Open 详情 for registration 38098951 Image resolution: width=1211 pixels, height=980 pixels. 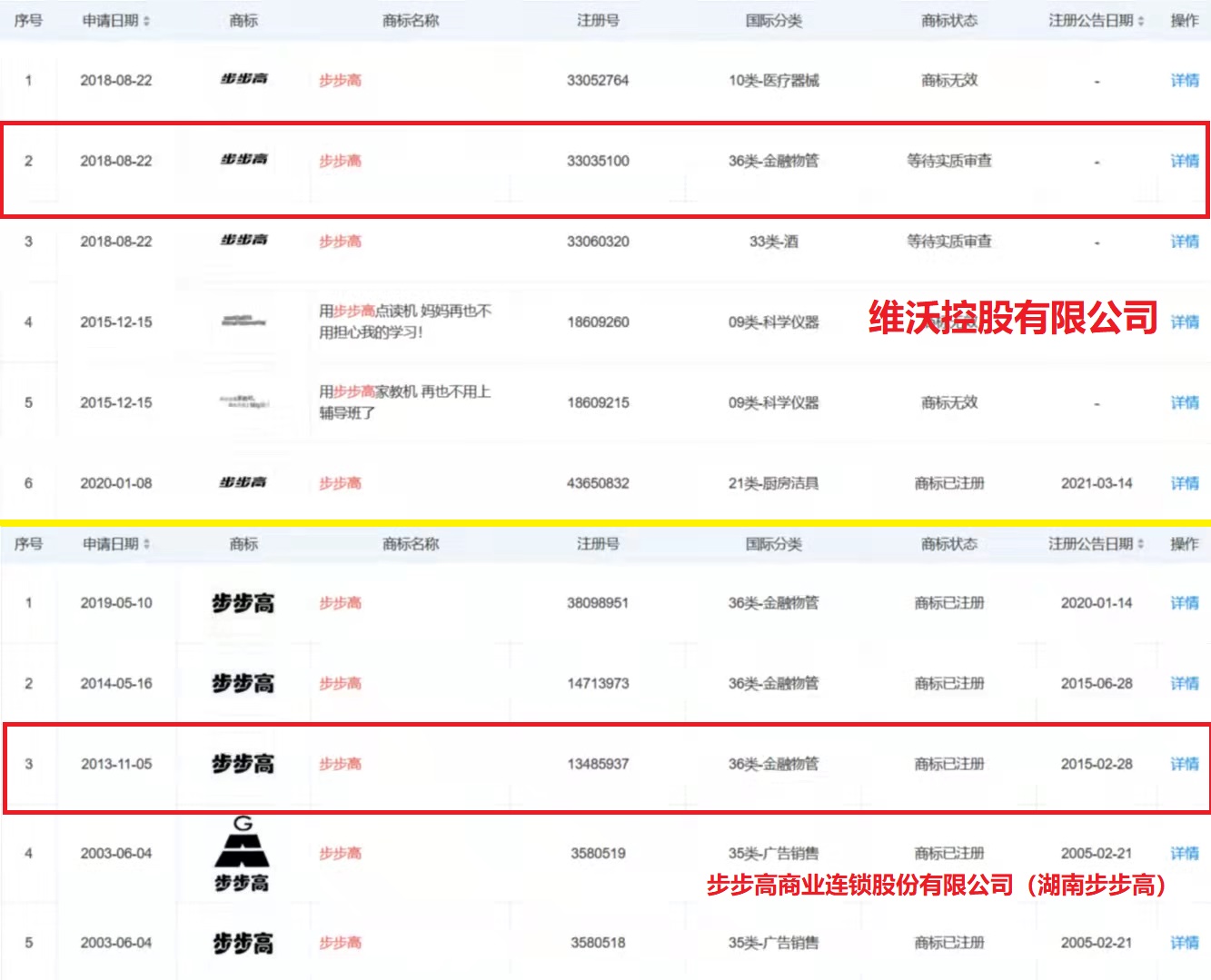click(1185, 603)
